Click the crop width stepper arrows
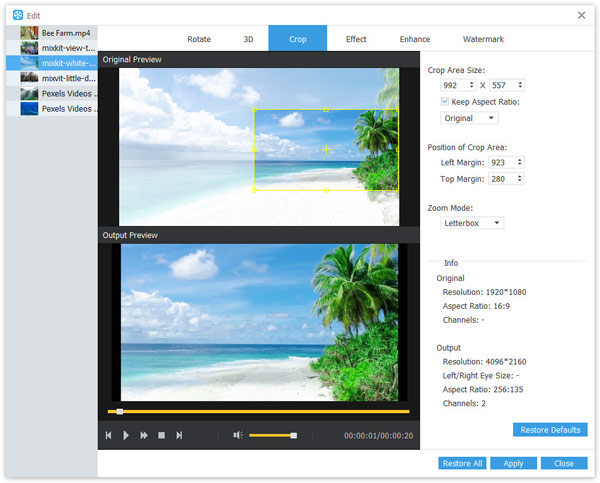The width and height of the screenshot is (600, 483). [472, 86]
